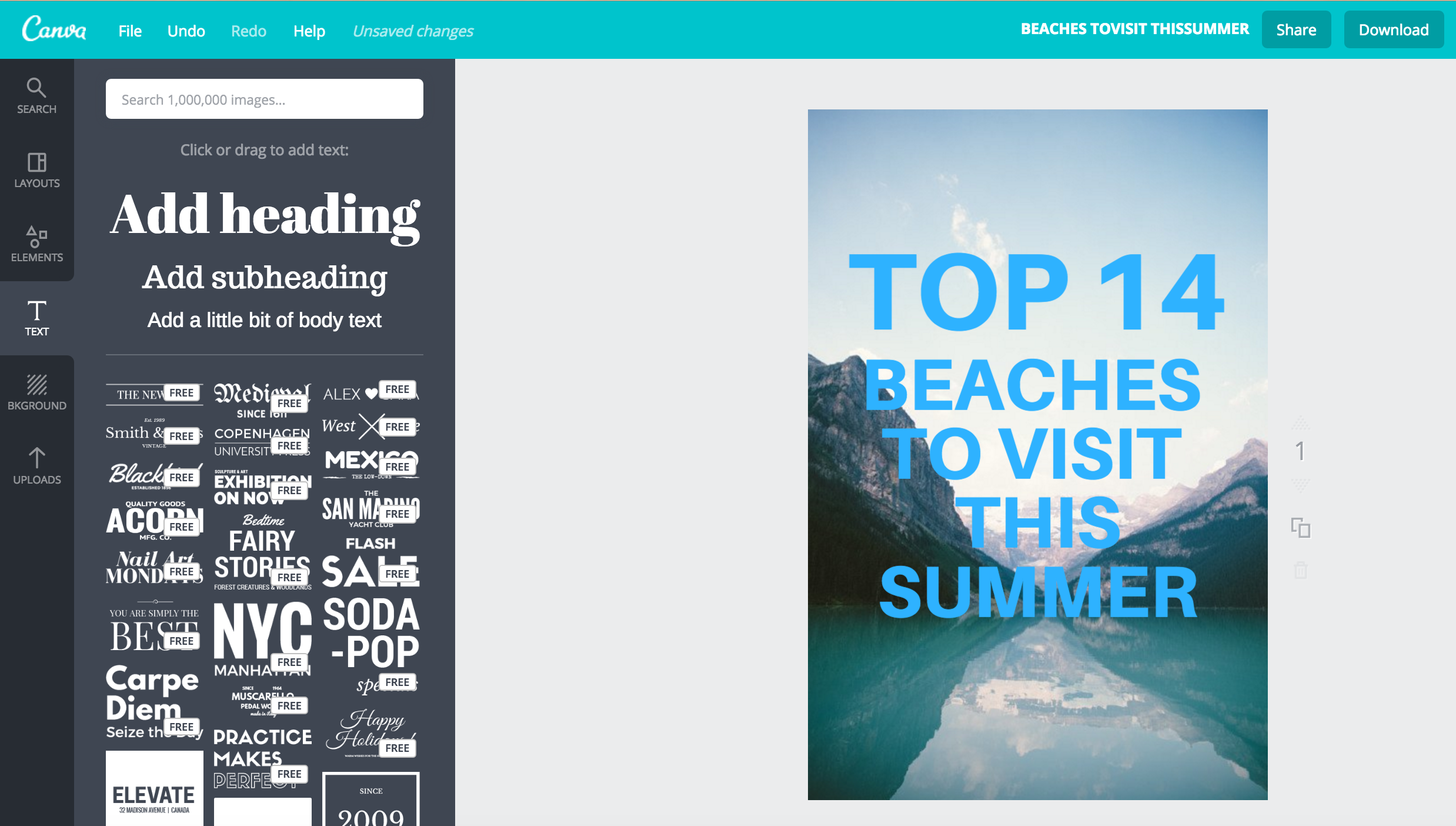The image size is (1456, 826).
Task: Open the Bkground sidebar tab
Action: point(36,392)
